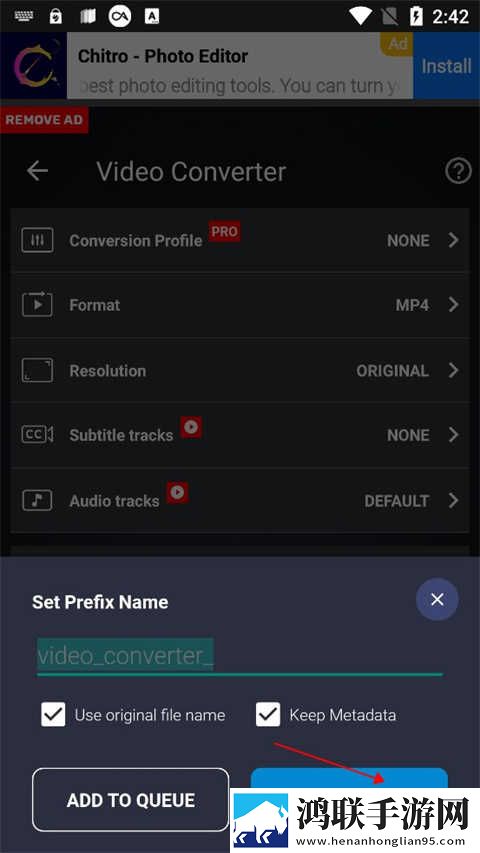480x853 pixels.
Task: Tap the Subtitle tracks CC icon
Action: tap(37, 435)
